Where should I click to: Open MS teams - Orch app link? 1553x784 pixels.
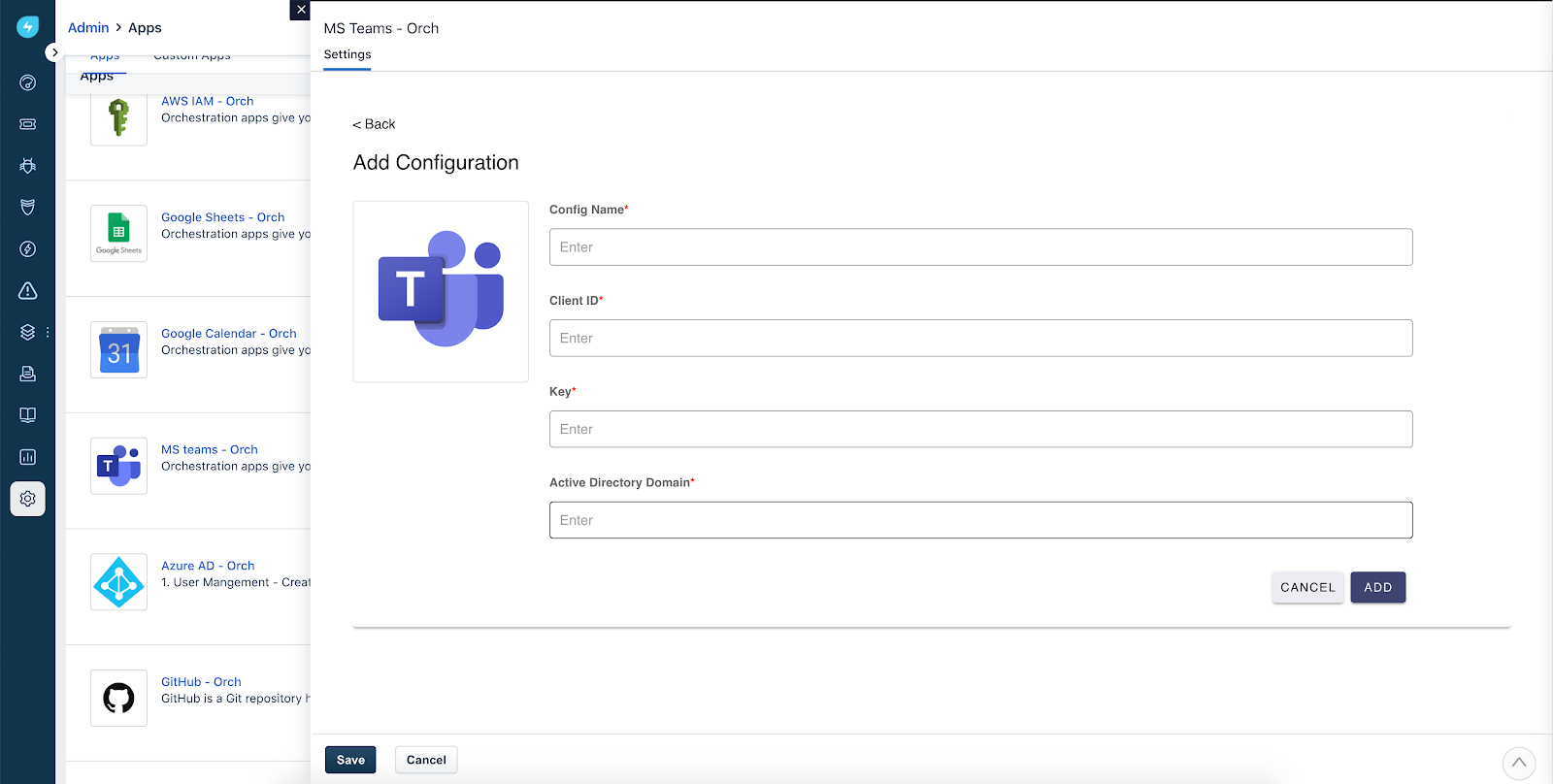coord(210,449)
